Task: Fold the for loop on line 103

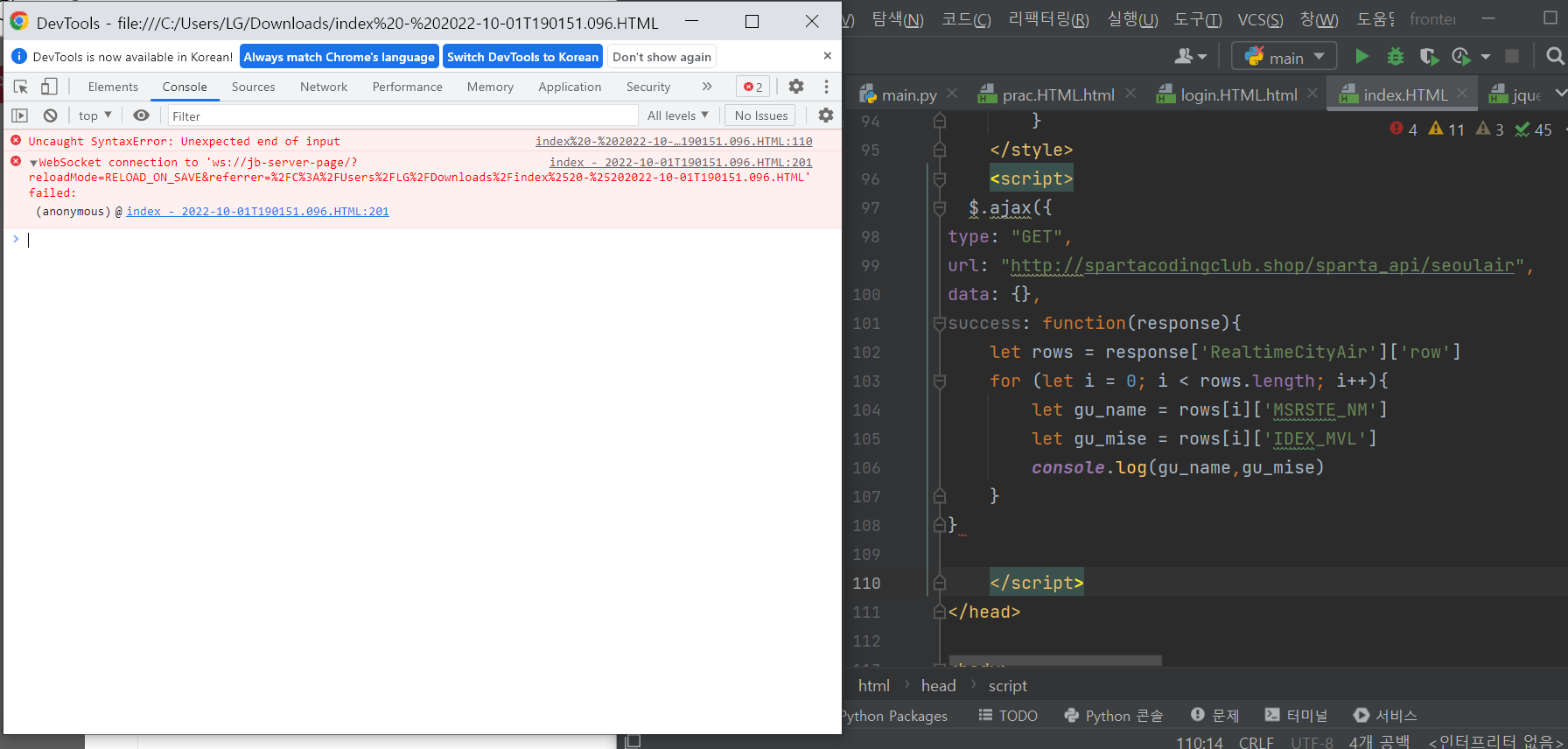Action: (940, 381)
